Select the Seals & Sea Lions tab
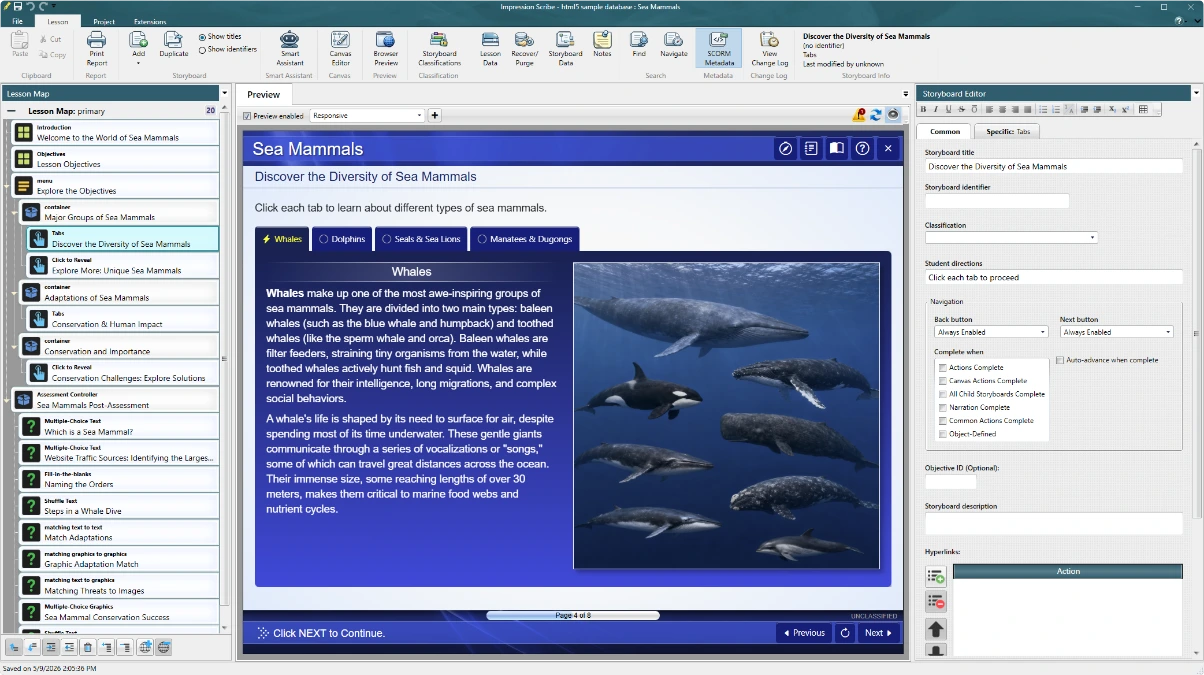1204x675 pixels. (420, 239)
